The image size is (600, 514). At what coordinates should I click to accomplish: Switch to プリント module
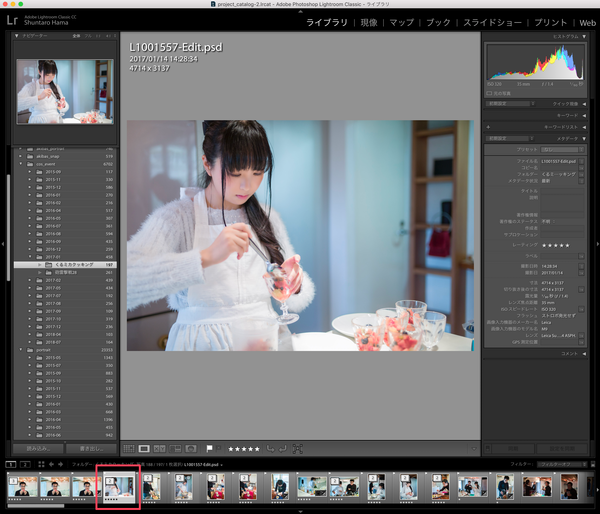point(551,23)
